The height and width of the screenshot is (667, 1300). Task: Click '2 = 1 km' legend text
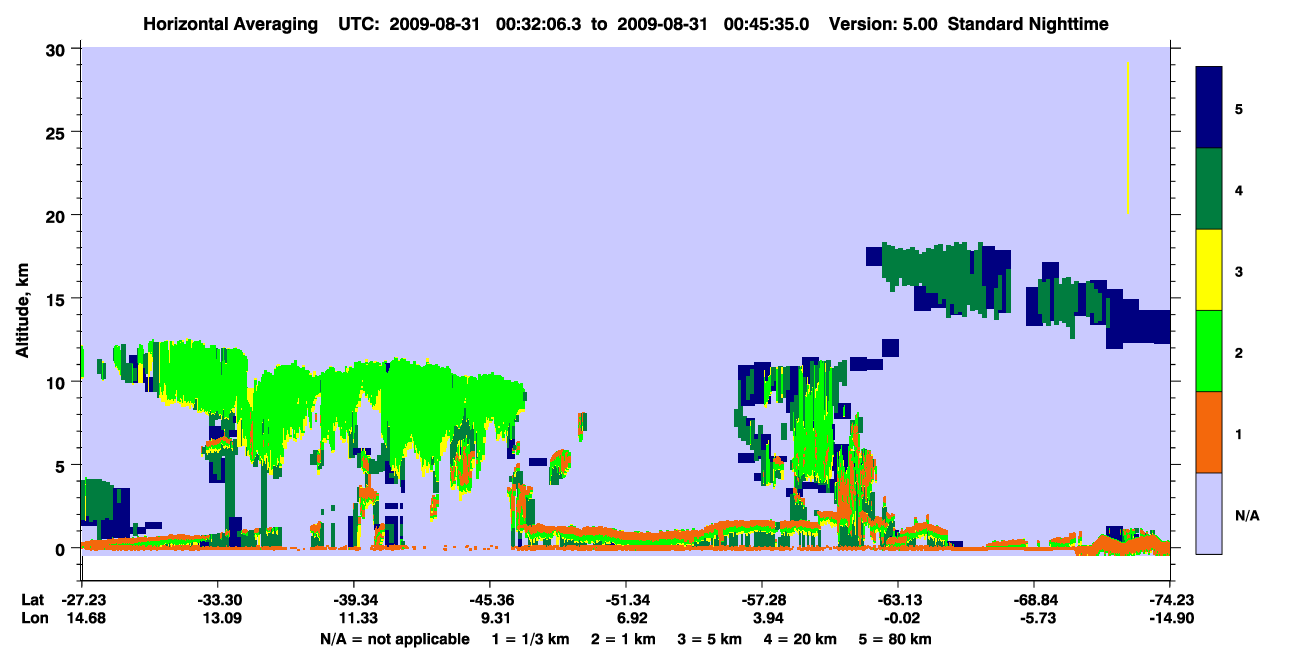(x=623, y=639)
